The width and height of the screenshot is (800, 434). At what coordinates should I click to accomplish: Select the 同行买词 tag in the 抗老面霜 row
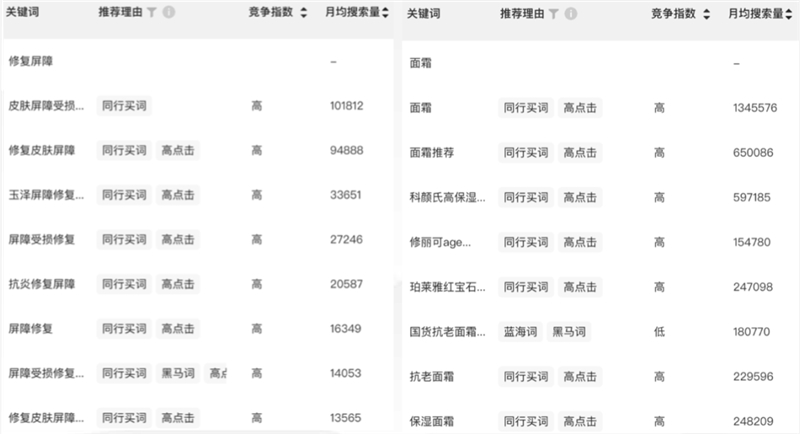(526, 376)
